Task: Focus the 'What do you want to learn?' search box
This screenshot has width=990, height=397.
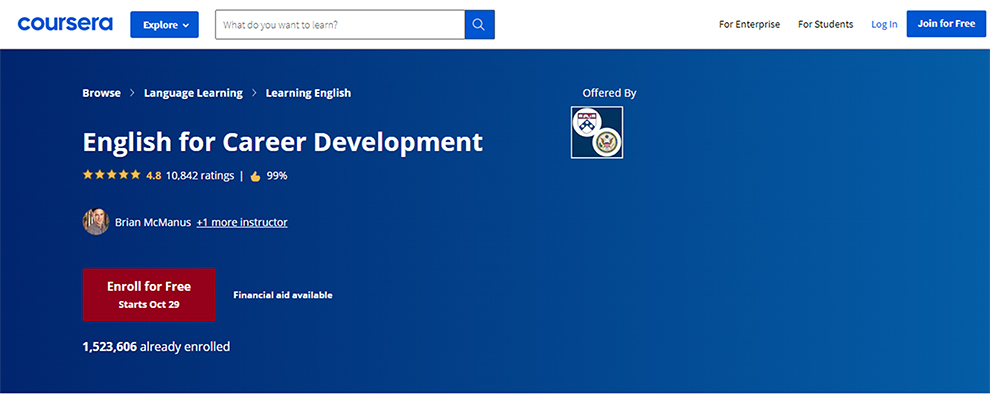Action: click(340, 25)
